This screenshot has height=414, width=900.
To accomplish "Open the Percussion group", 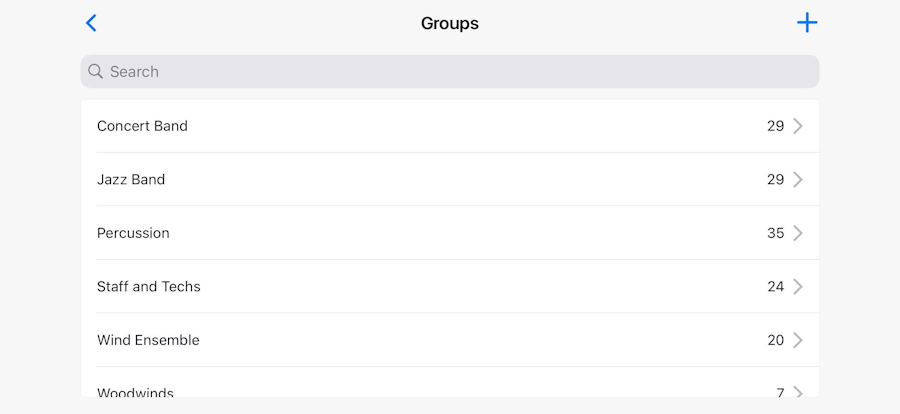I will click(x=133, y=233).
